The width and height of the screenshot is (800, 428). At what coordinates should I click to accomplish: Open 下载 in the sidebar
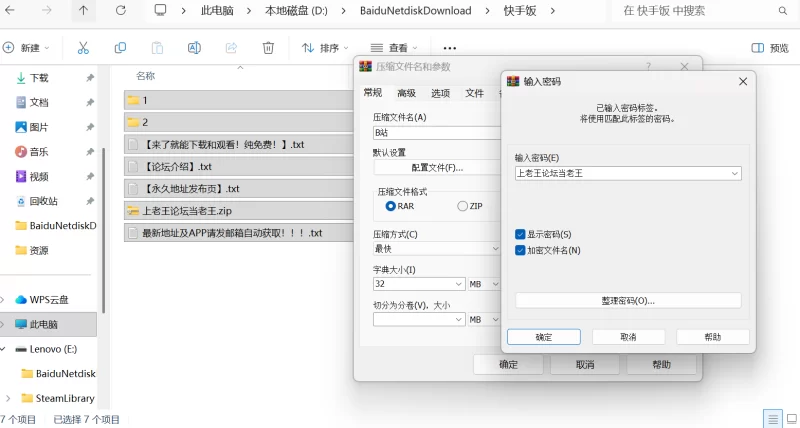39,78
